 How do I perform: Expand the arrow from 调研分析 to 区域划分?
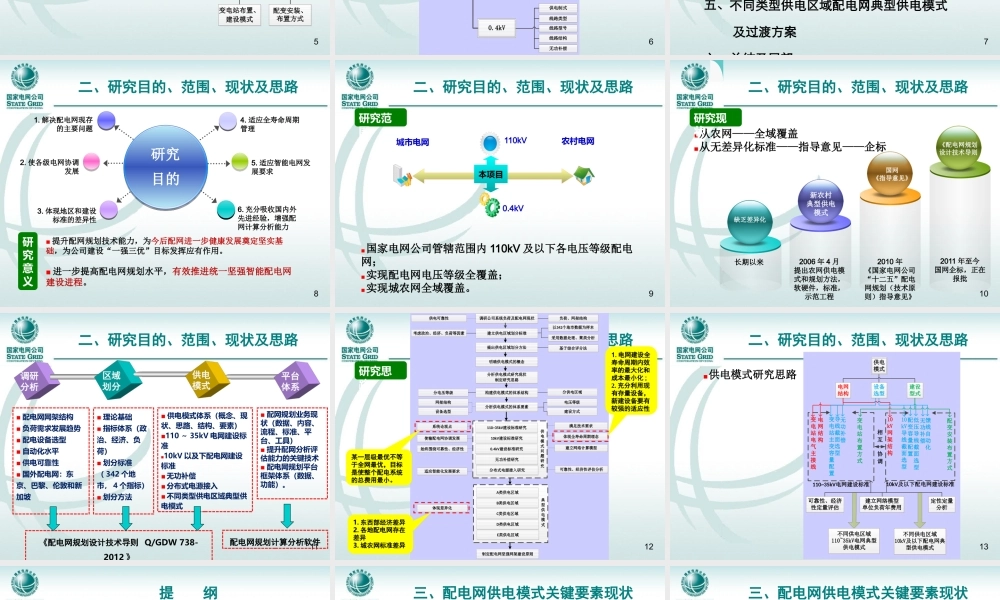tap(75, 378)
